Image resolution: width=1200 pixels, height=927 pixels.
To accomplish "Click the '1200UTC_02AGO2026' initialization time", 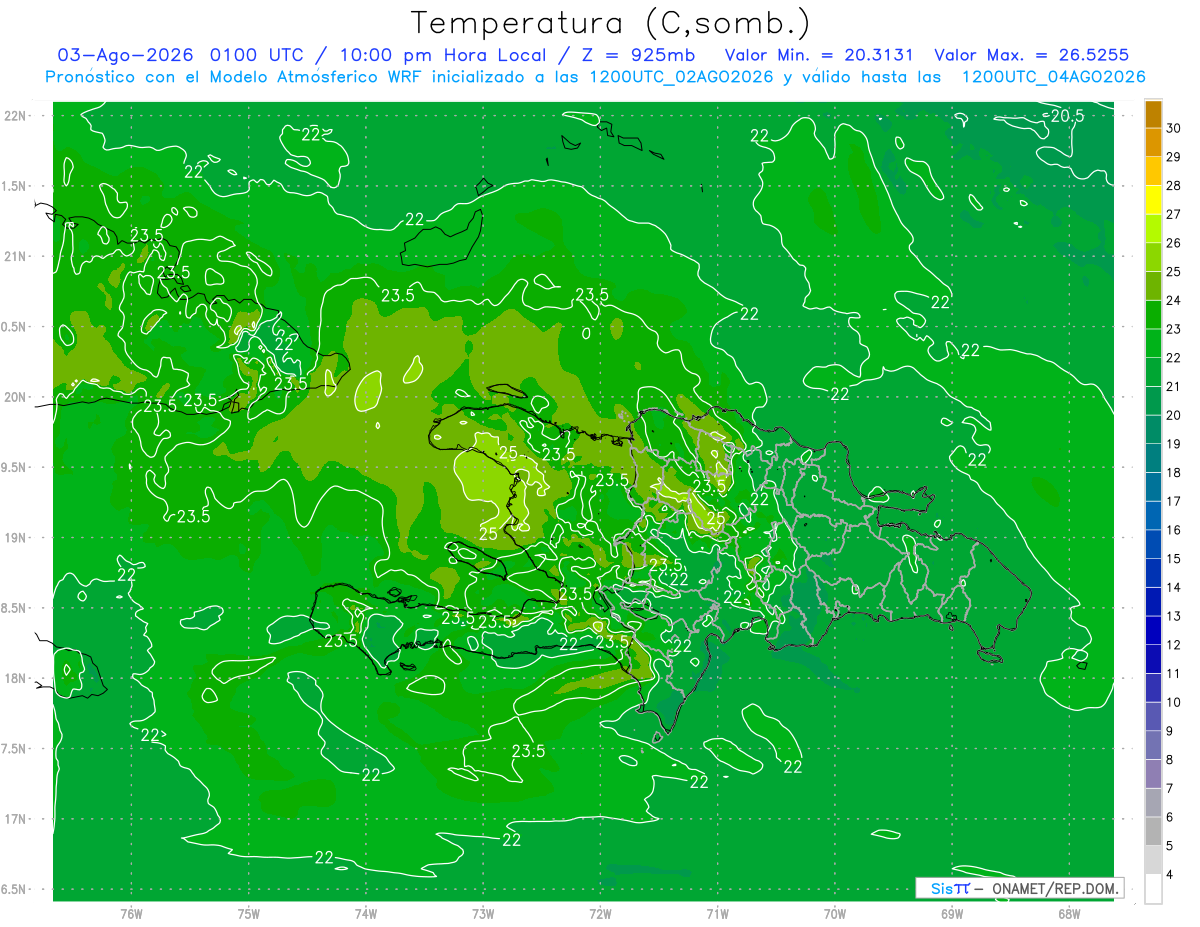I will pos(681,77).
